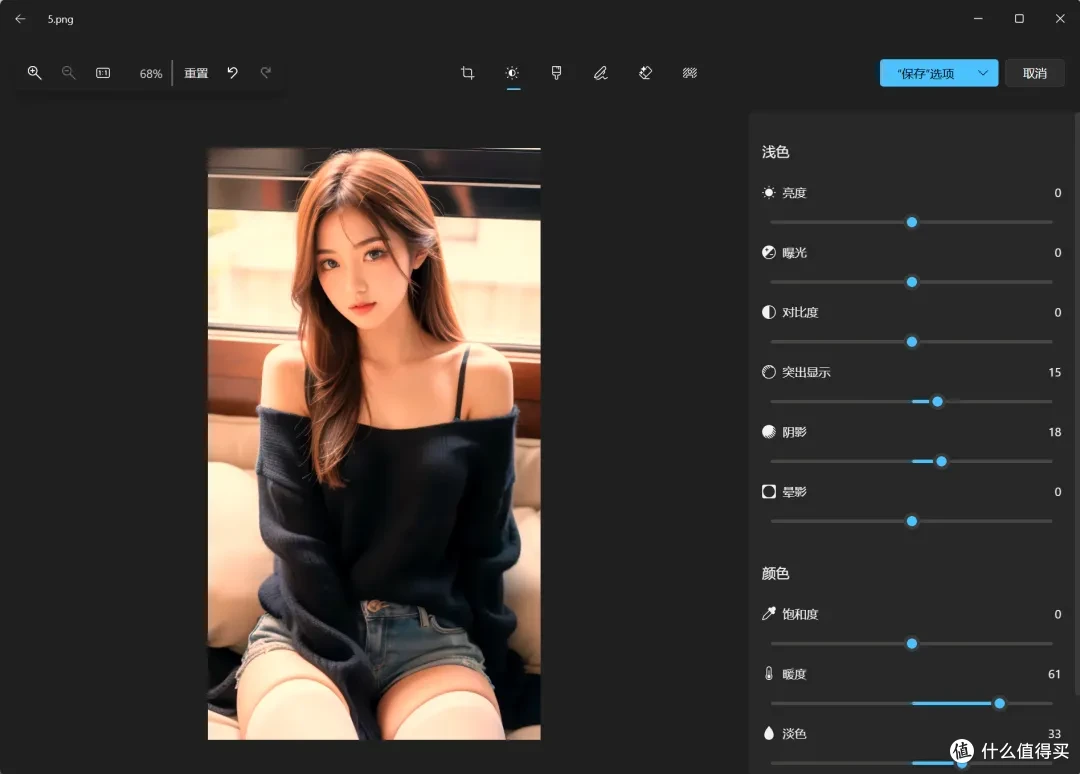Image resolution: width=1080 pixels, height=774 pixels.
Task: Click the portrait photo in the editor canvas
Action: (x=374, y=443)
